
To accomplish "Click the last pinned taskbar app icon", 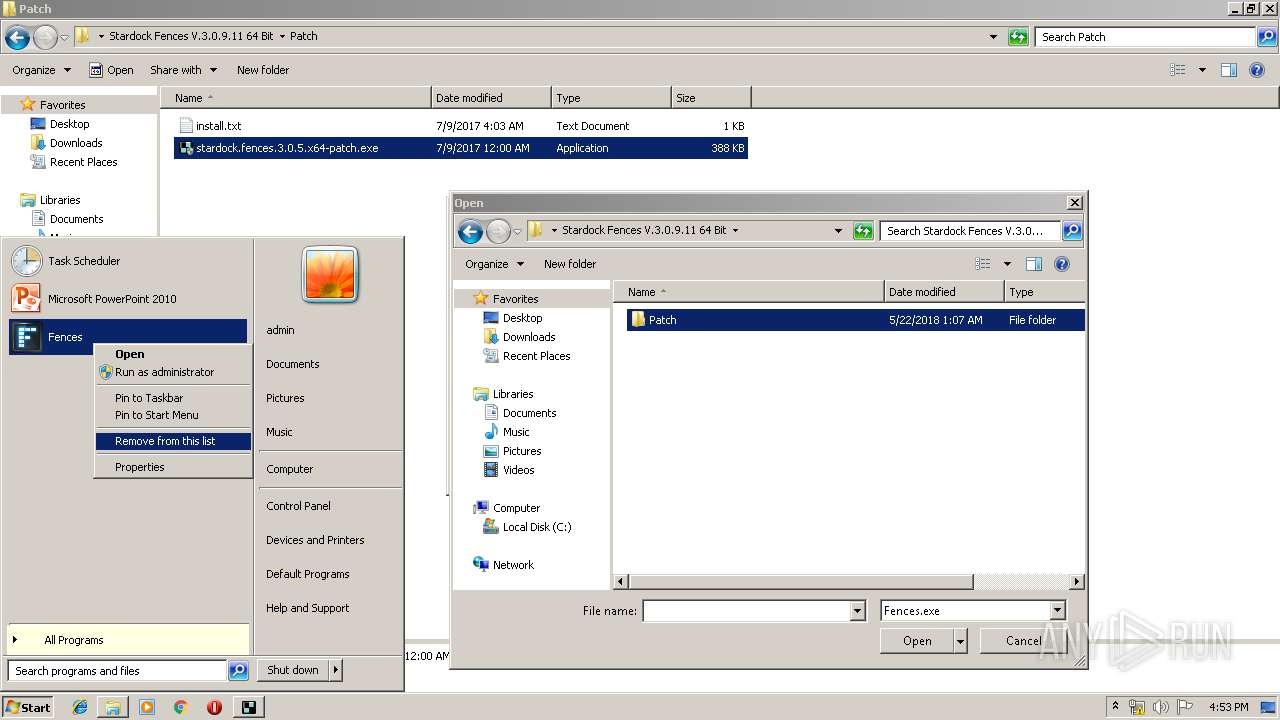I will click(248, 707).
